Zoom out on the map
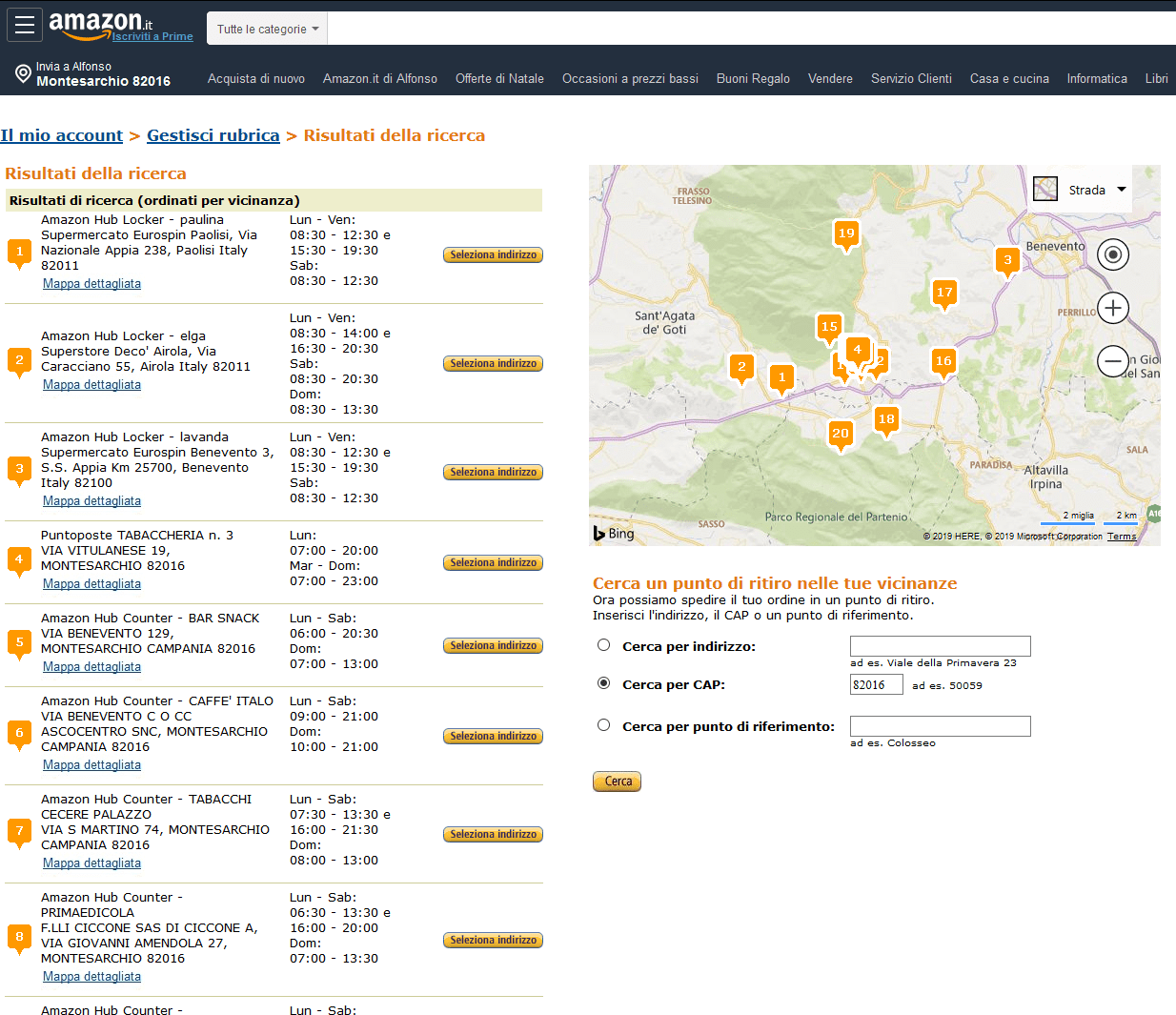The height and width of the screenshot is (1015, 1176). click(1112, 361)
